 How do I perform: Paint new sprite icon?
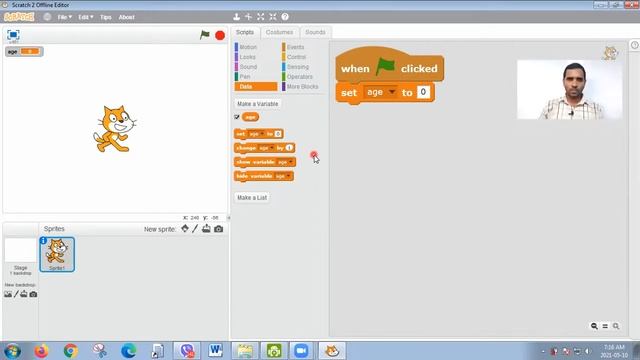click(x=195, y=229)
